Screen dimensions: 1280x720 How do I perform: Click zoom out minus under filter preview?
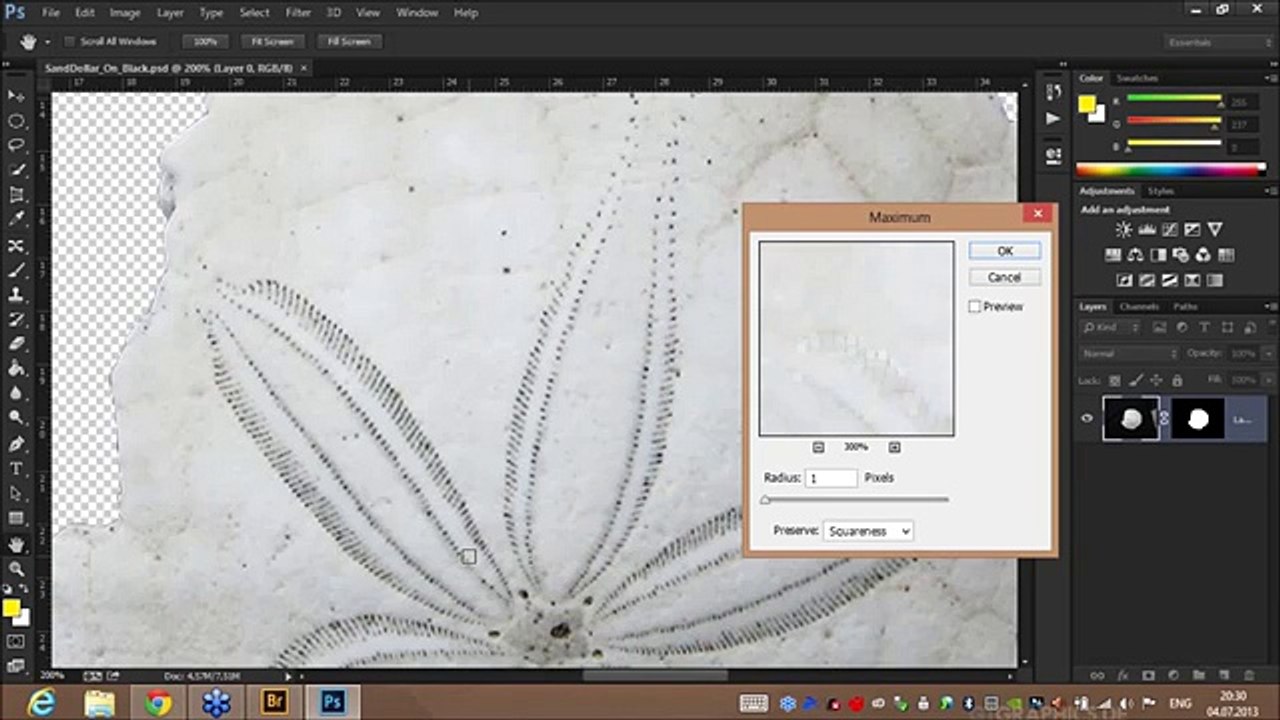click(818, 447)
